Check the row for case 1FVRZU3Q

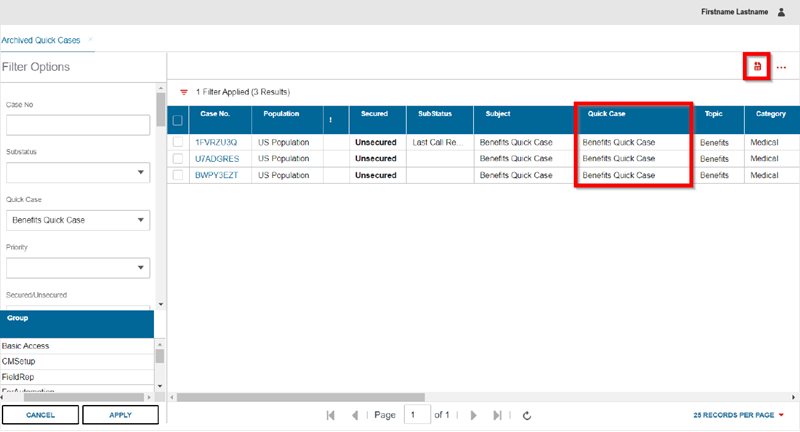pyautogui.click(x=178, y=142)
